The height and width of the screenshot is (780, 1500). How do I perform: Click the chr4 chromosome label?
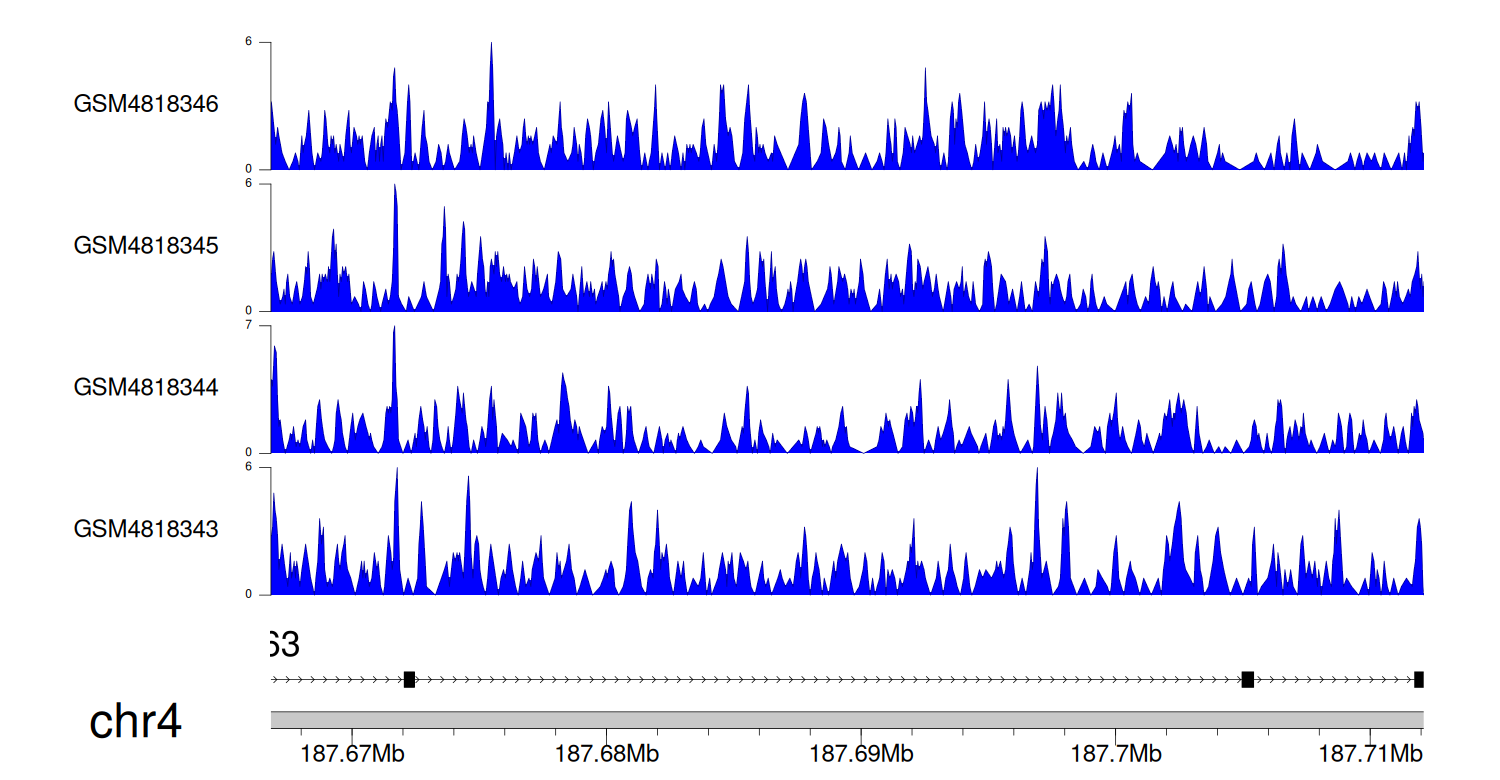click(135, 722)
